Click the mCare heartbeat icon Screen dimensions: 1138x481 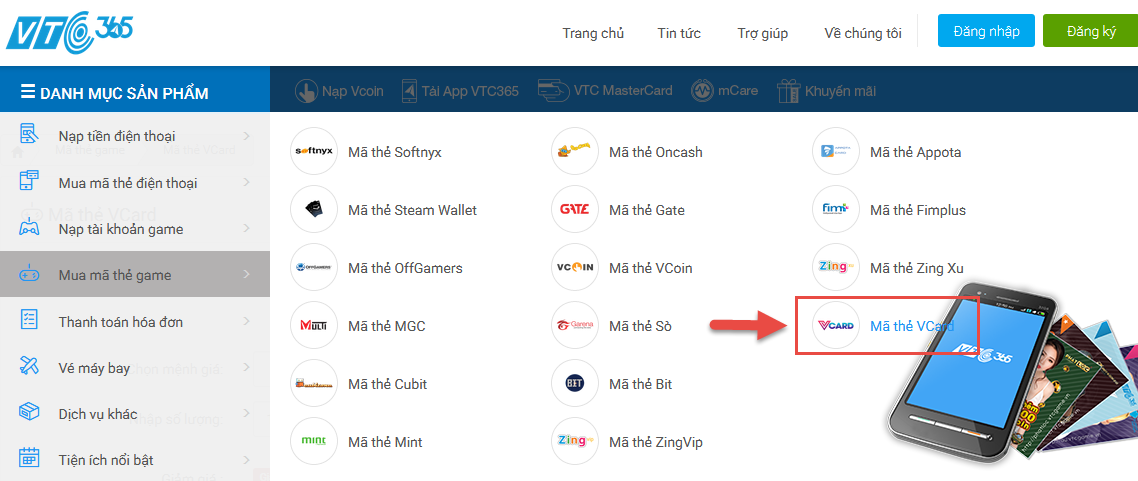point(703,91)
